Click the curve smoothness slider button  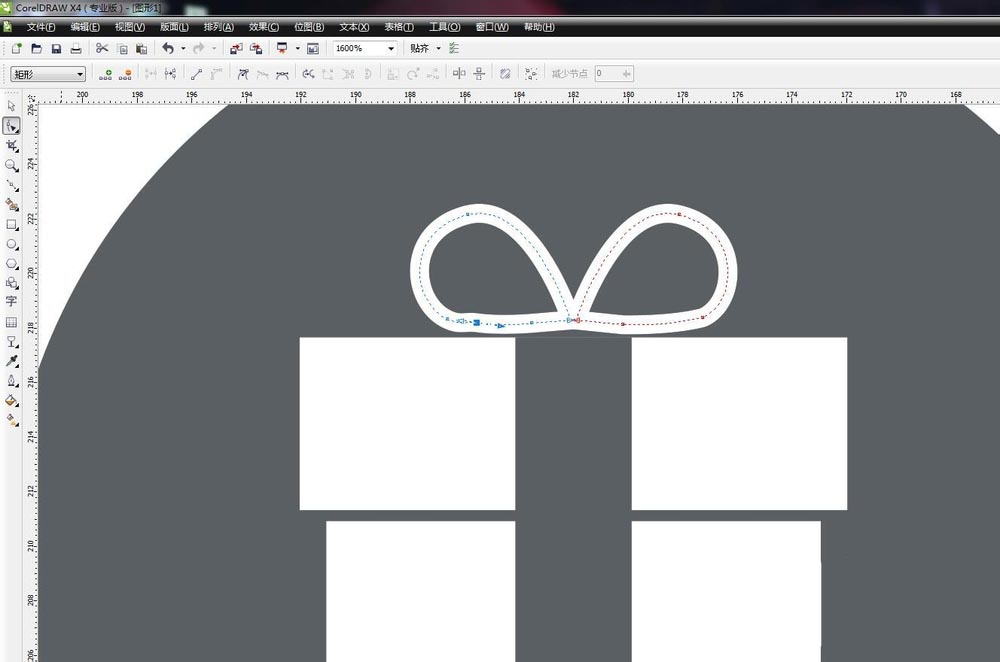coord(627,74)
